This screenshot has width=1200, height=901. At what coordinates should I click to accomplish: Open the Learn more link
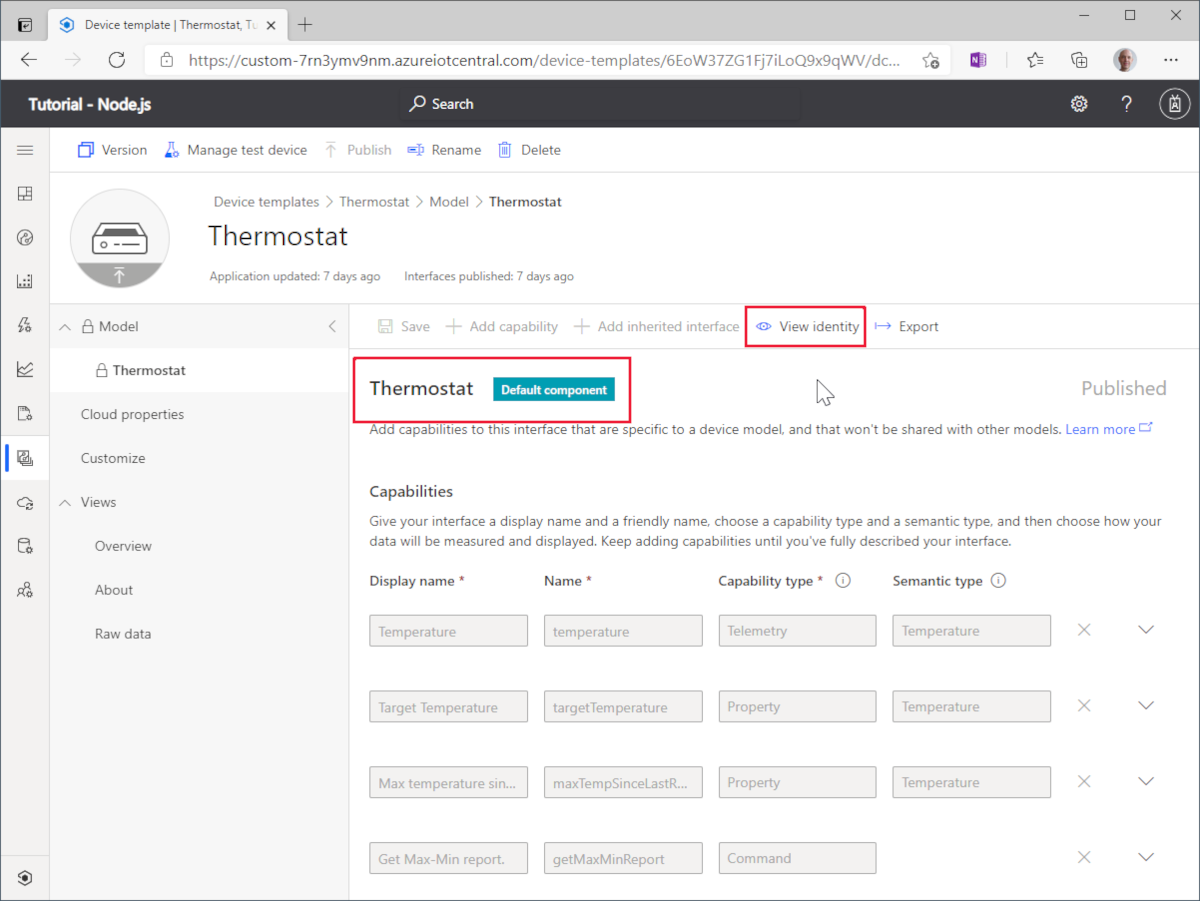1101,428
